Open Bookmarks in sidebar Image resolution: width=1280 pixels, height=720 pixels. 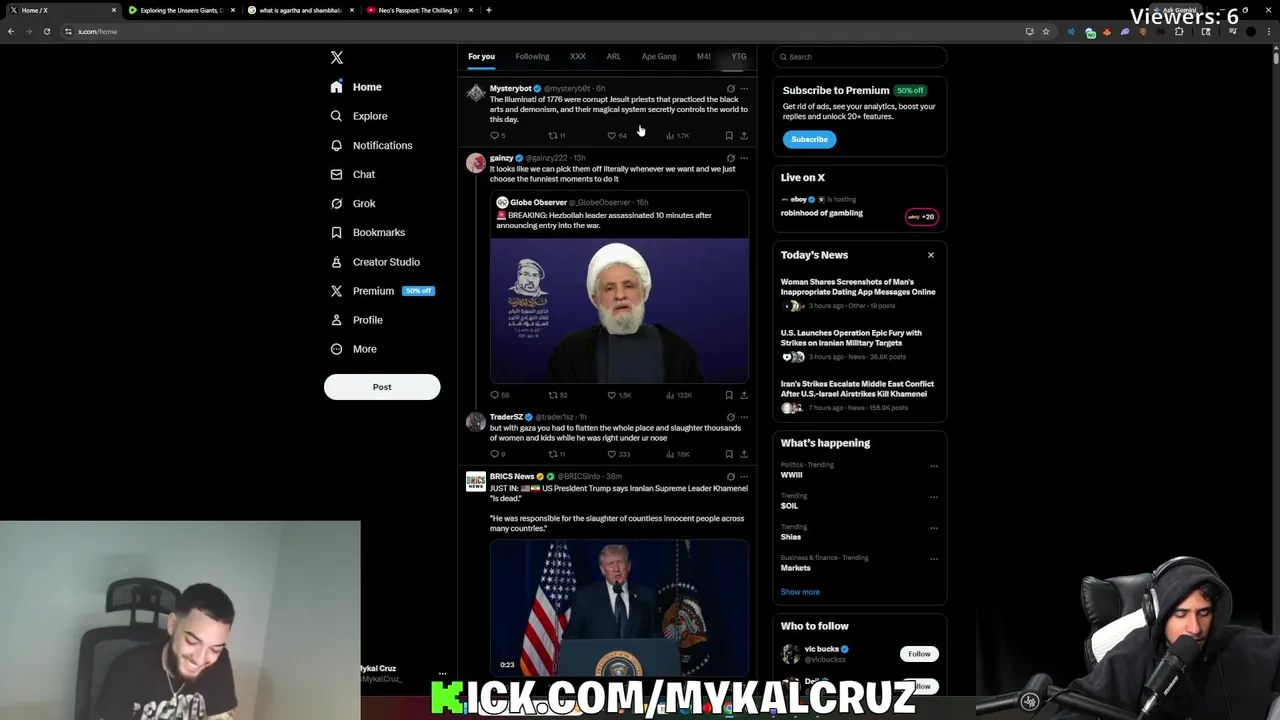point(368,232)
